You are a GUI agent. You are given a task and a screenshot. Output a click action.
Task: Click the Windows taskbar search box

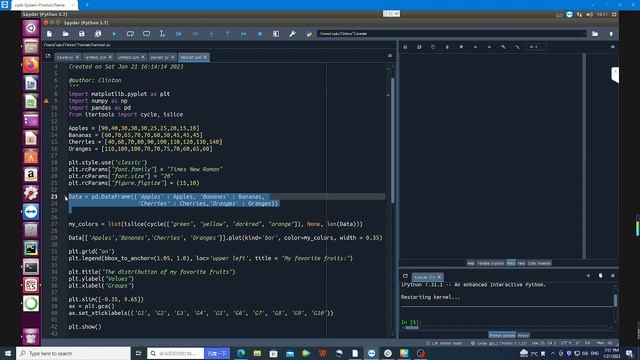pyautogui.click(x=73, y=353)
